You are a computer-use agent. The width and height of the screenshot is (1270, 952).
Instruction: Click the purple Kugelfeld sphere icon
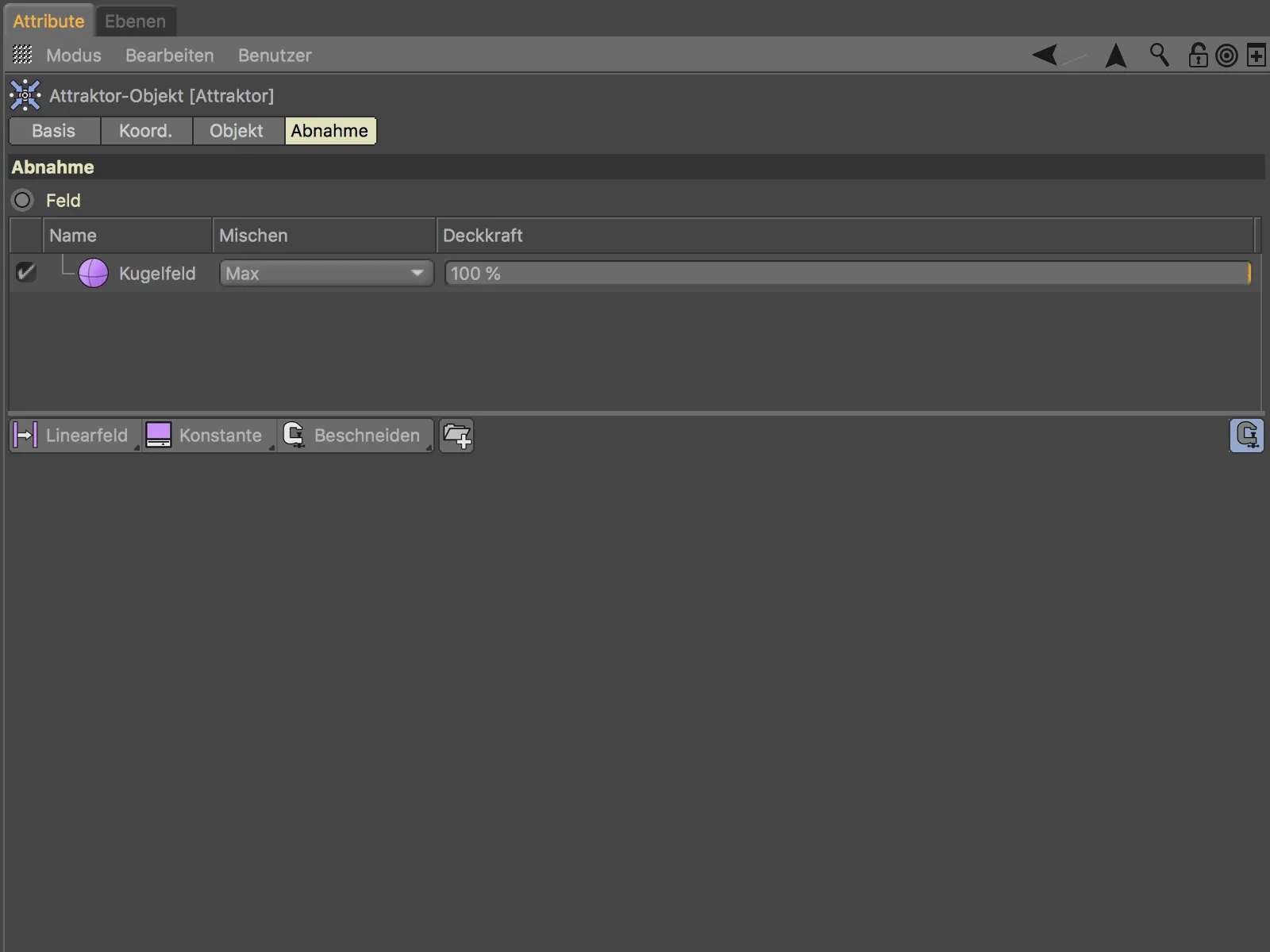(x=94, y=273)
